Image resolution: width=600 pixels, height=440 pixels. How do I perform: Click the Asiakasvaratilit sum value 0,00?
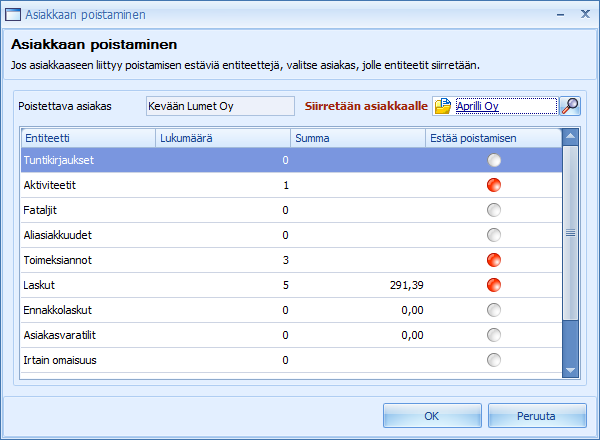coord(412,335)
